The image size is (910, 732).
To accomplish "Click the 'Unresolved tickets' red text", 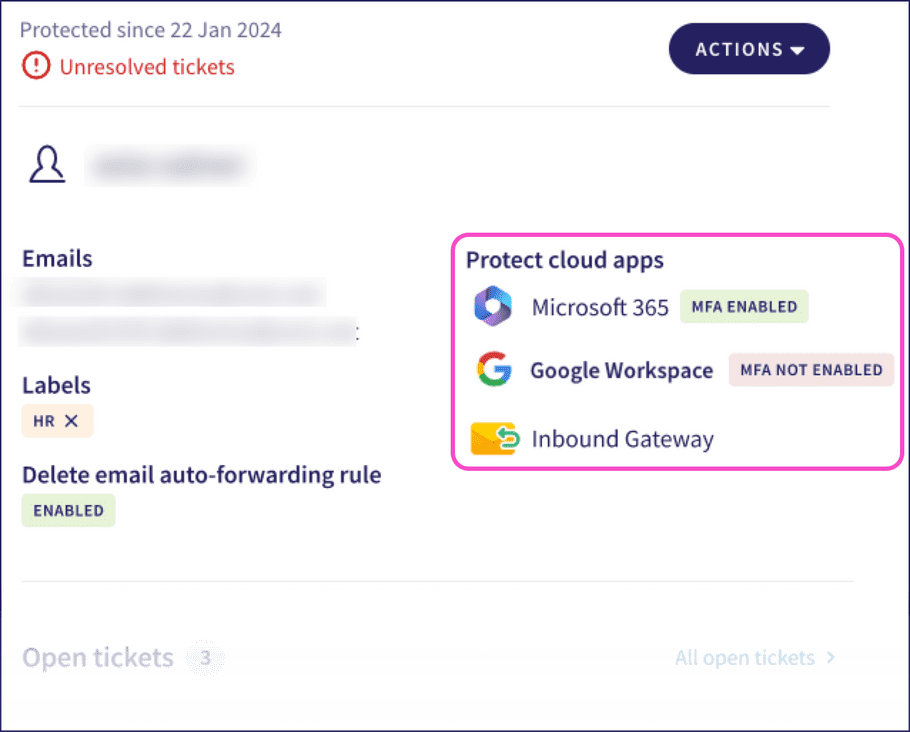I will (x=147, y=67).
